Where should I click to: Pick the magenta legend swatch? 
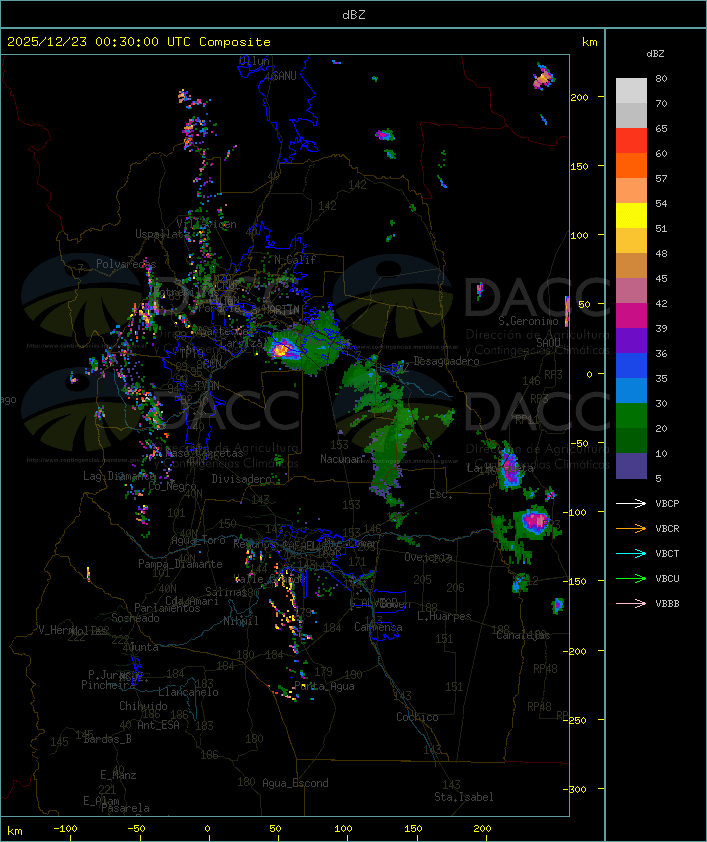coord(631,316)
